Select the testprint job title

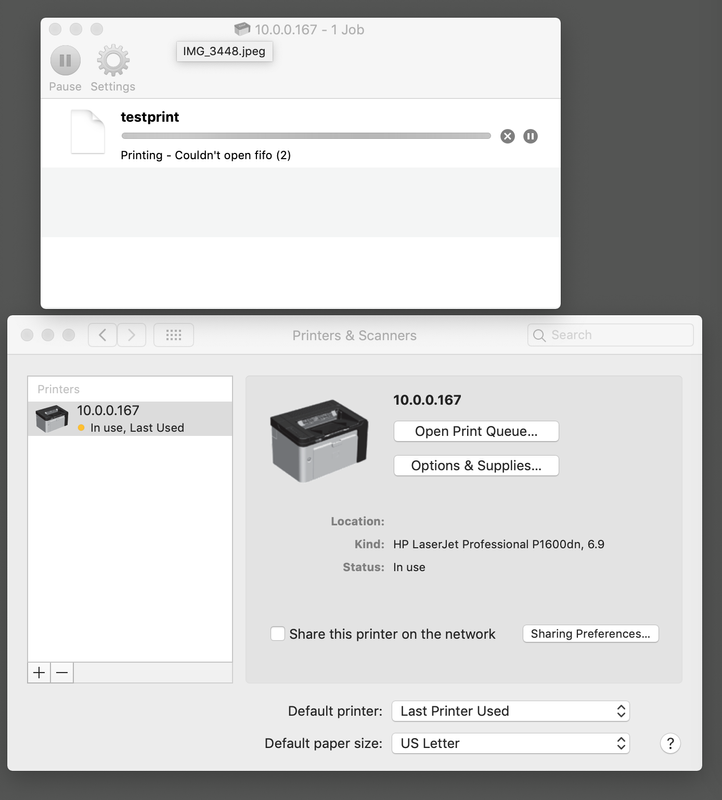coord(150,117)
